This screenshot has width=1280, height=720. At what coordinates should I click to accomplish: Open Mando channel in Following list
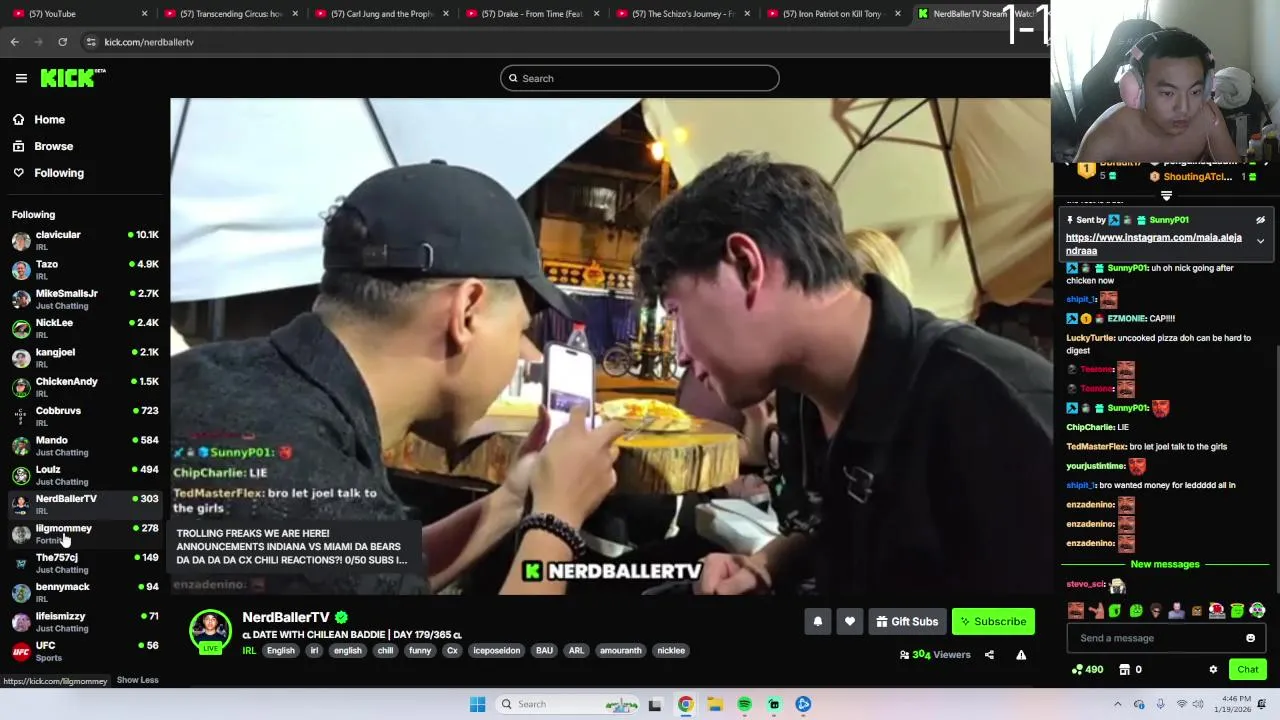85,445
